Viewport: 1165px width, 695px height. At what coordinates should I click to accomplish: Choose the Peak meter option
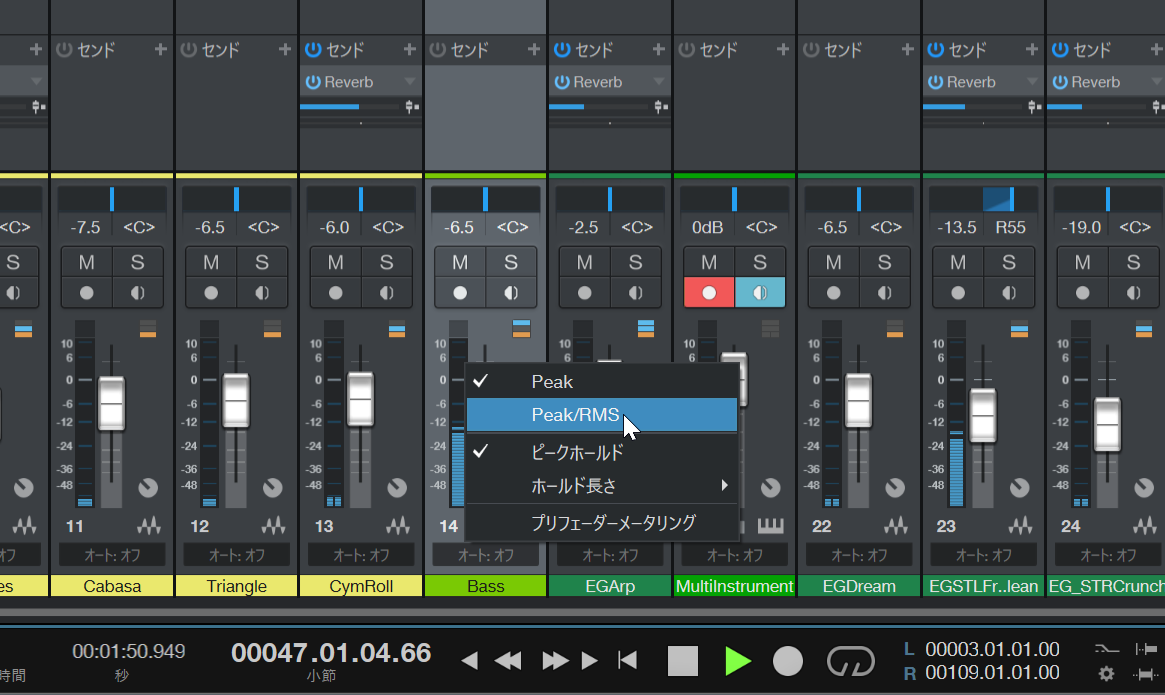(602, 381)
